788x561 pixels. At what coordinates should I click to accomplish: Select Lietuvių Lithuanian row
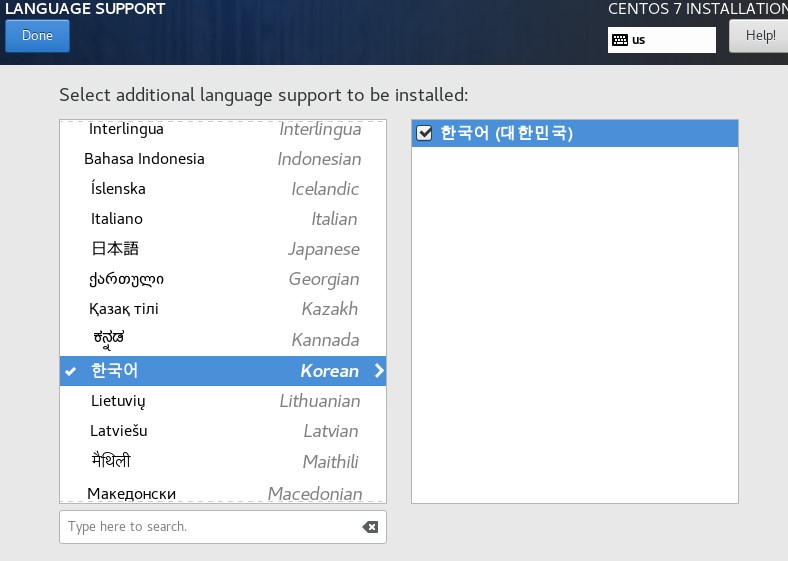click(x=223, y=401)
